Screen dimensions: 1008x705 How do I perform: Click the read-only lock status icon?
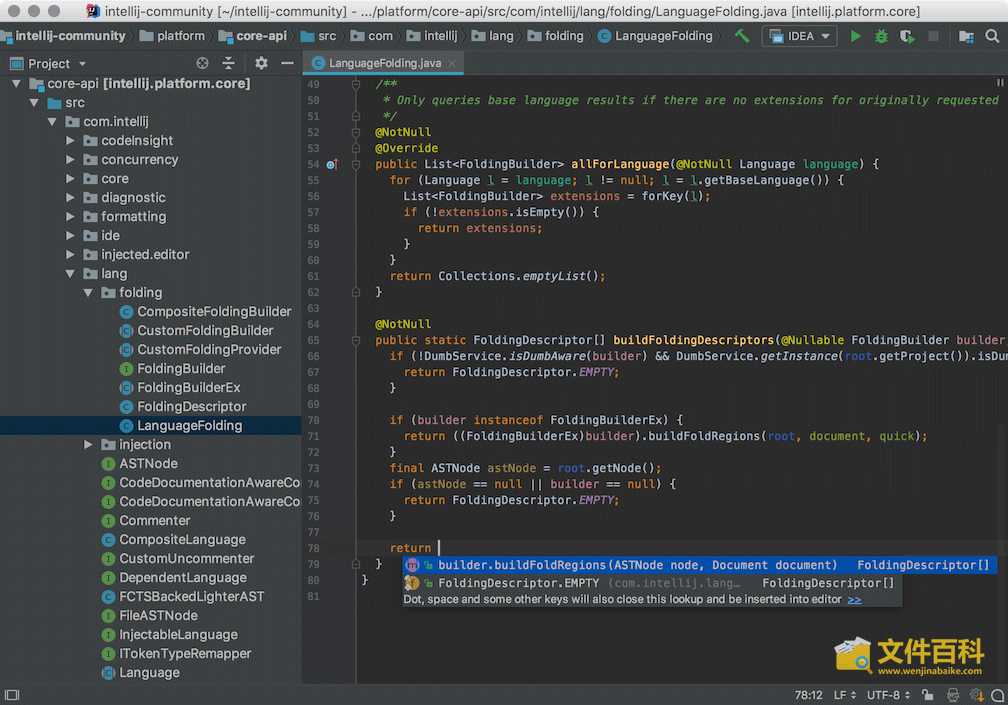927,695
